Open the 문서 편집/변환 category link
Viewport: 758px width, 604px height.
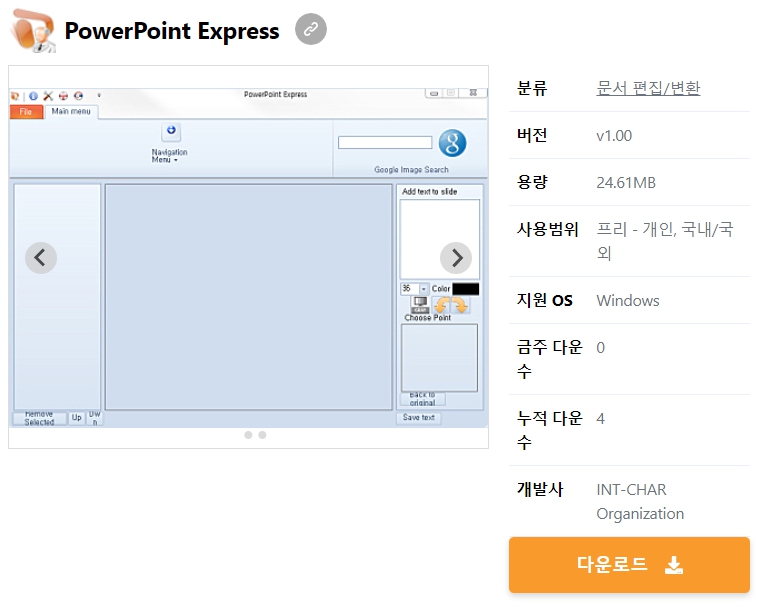[648, 88]
